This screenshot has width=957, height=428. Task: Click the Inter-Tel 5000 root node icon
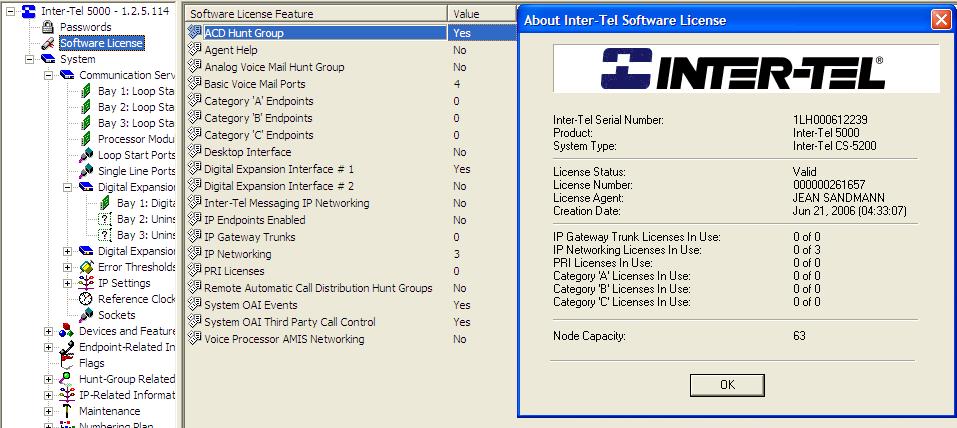coord(29,11)
